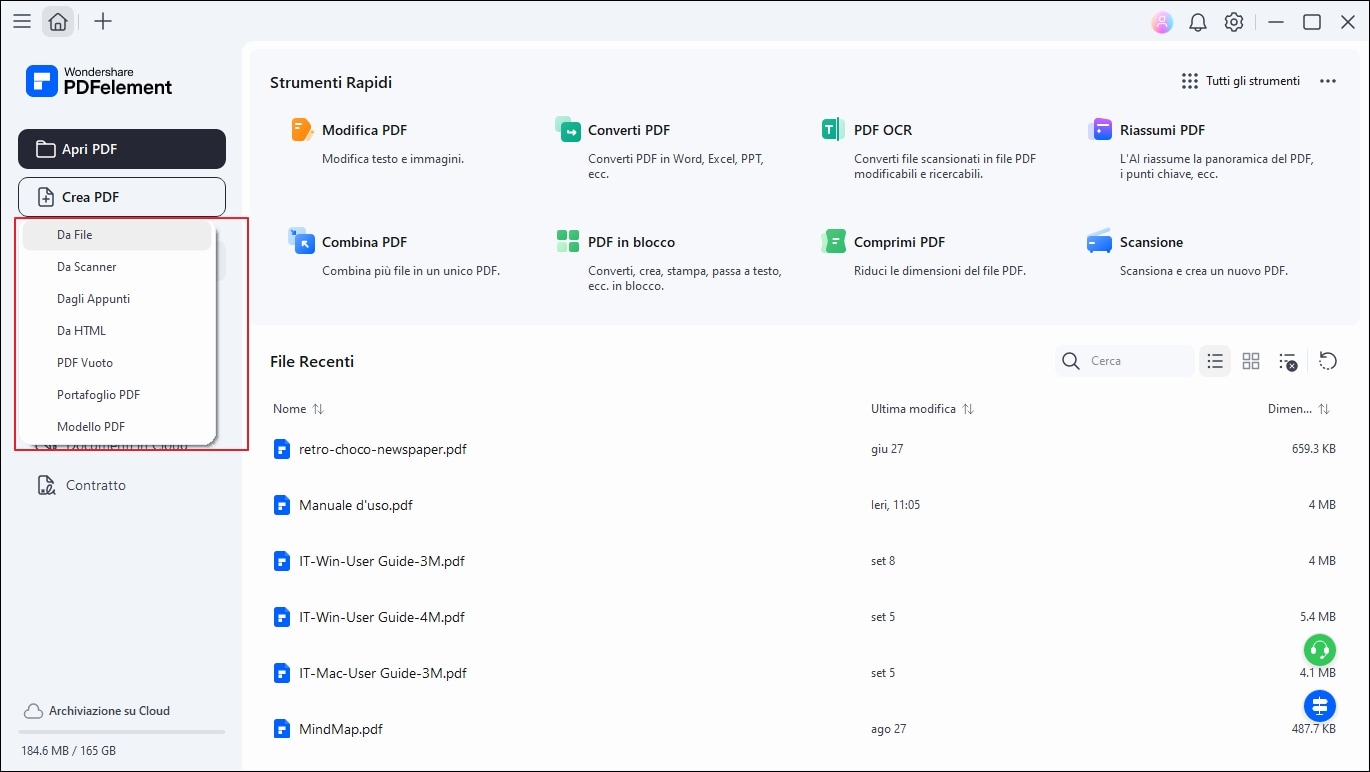This screenshot has width=1370, height=772.
Task: Switch to list view of recent files
Action: pos(1215,361)
